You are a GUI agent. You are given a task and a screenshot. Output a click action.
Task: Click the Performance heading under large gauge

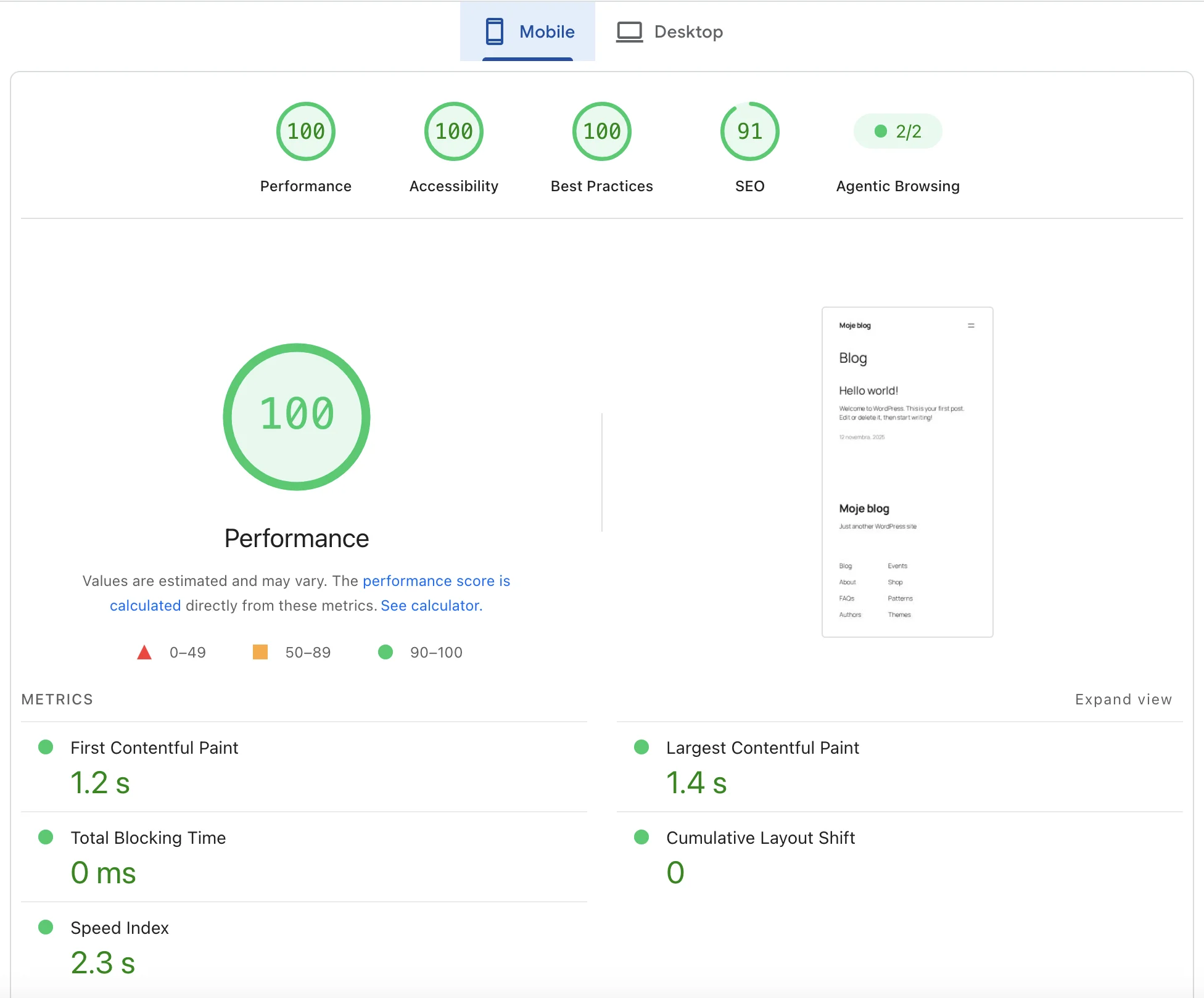297,538
